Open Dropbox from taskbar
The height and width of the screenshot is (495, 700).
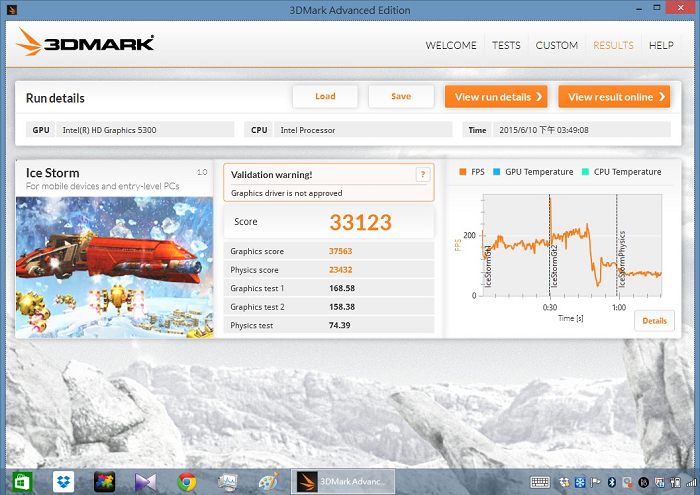click(x=63, y=483)
